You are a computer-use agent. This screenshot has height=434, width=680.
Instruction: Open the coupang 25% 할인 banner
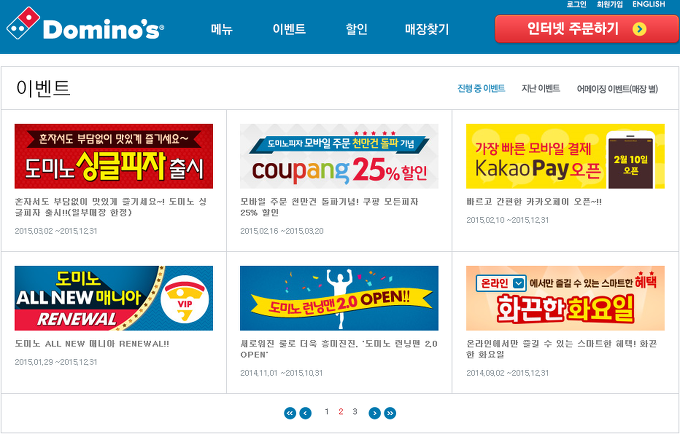[339, 156]
